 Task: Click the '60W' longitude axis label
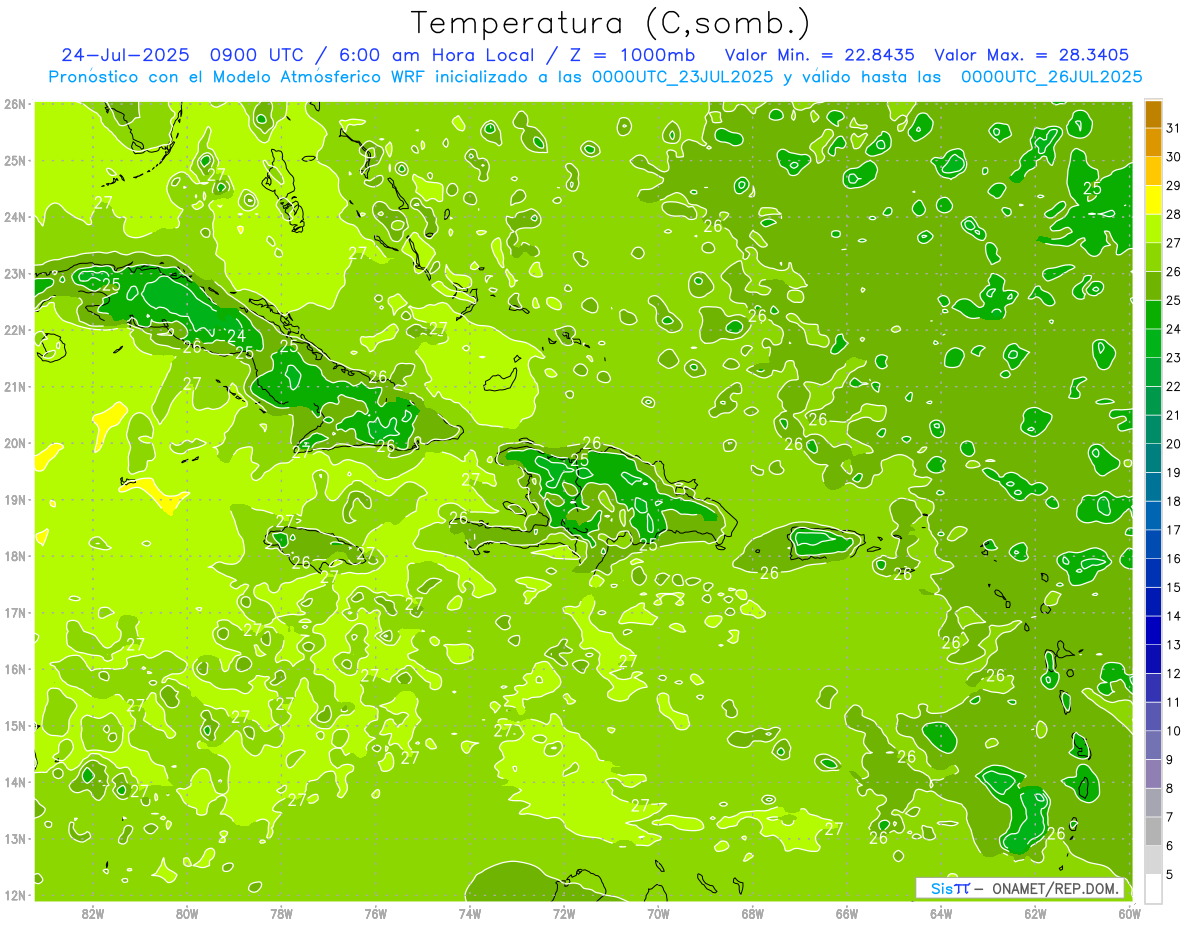pos(1130,914)
